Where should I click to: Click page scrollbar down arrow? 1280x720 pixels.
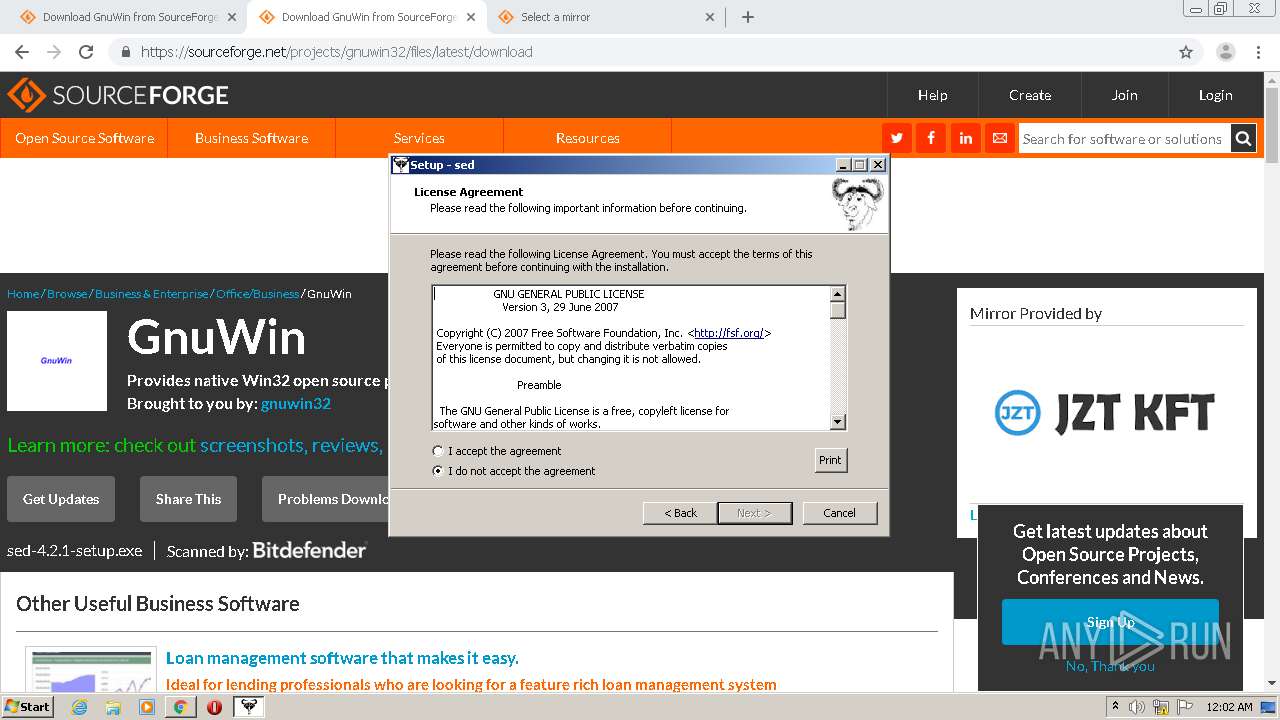[x=1272, y=683]
